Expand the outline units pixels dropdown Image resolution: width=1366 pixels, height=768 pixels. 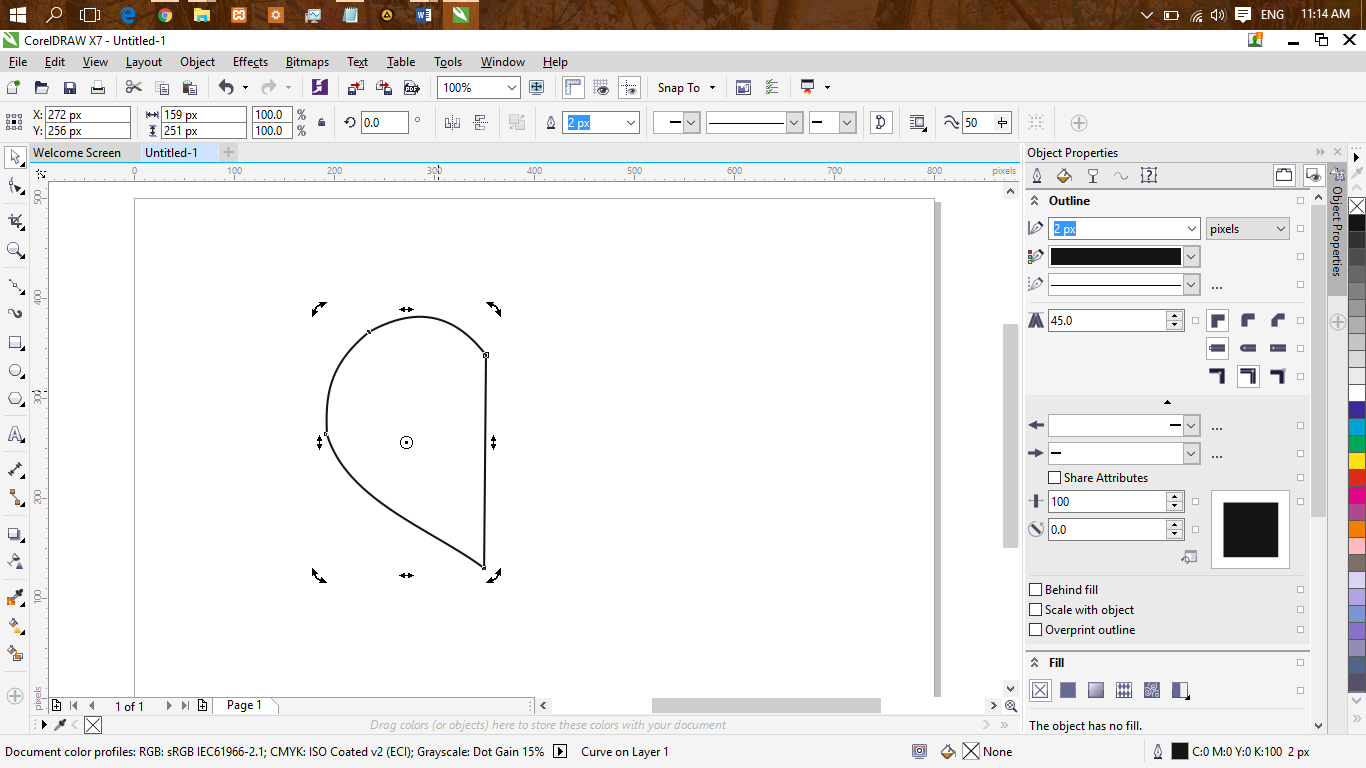(x=1248, y=229)
